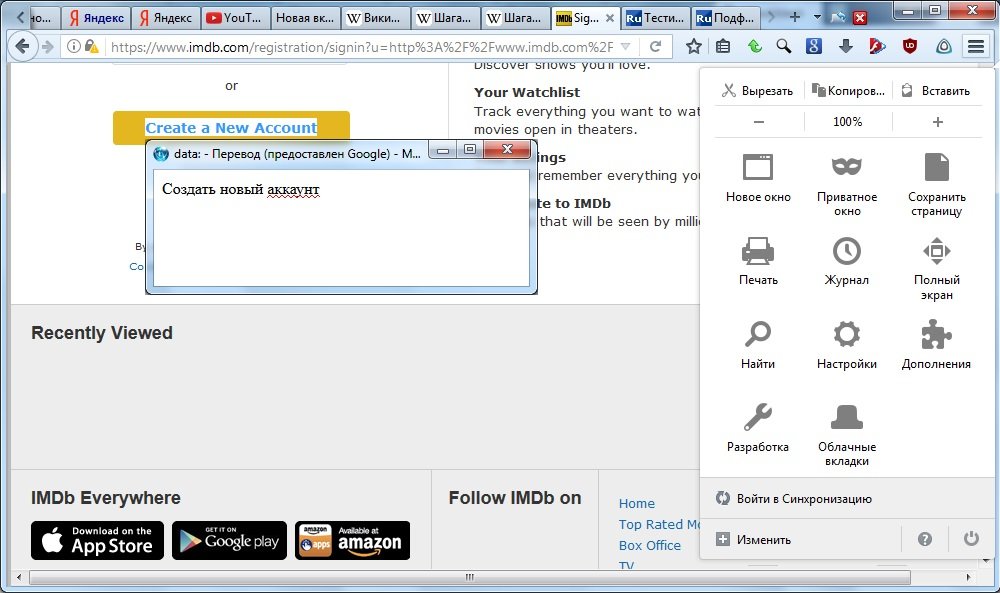Image resolution: width=1000 pixels, height=593 pixels.
Task: Click the horizontal scrollbar right arrow
Action: pos(968,577)
